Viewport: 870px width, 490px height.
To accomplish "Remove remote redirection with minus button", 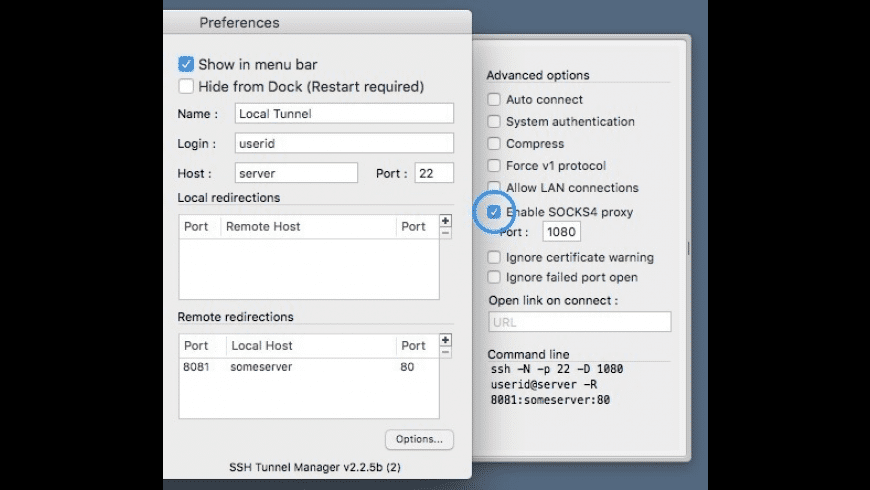I will tap(446, 352).
